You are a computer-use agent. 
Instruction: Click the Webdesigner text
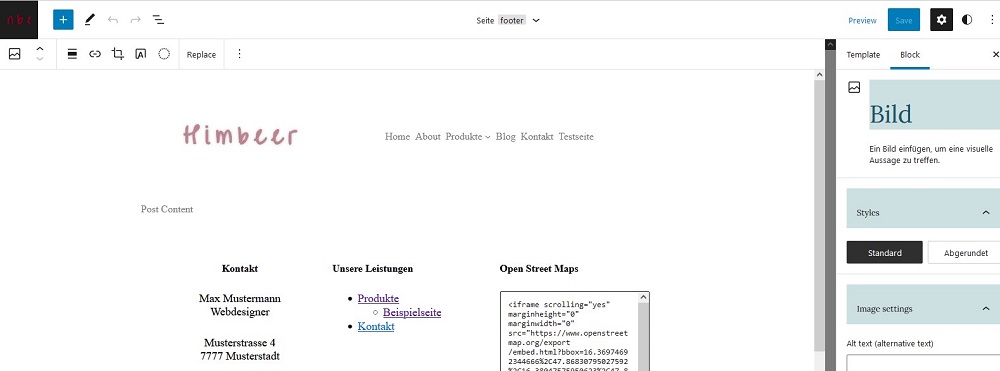tap(240, 312)
